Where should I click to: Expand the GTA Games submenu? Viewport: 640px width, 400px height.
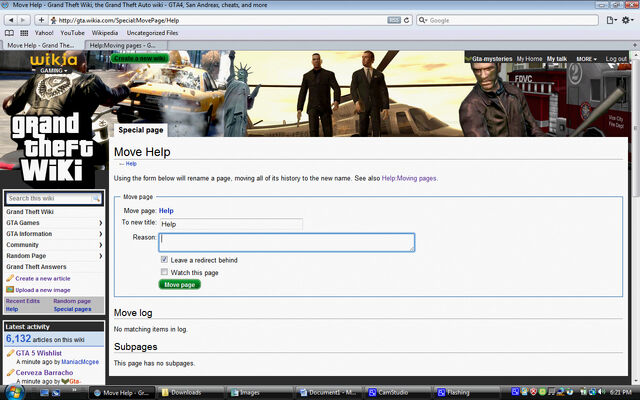coord(100,223)
